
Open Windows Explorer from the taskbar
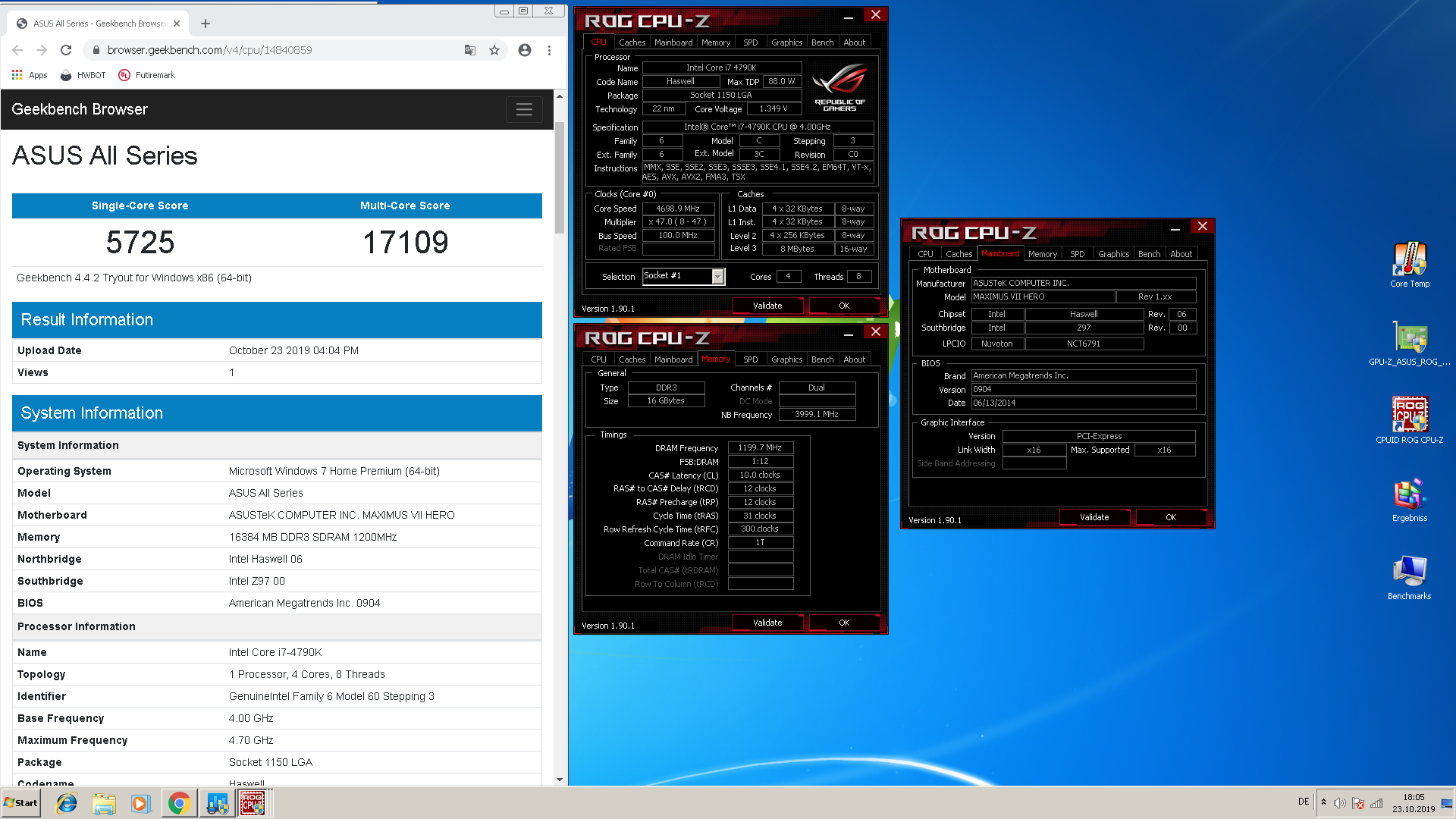[x=104, y=803]
